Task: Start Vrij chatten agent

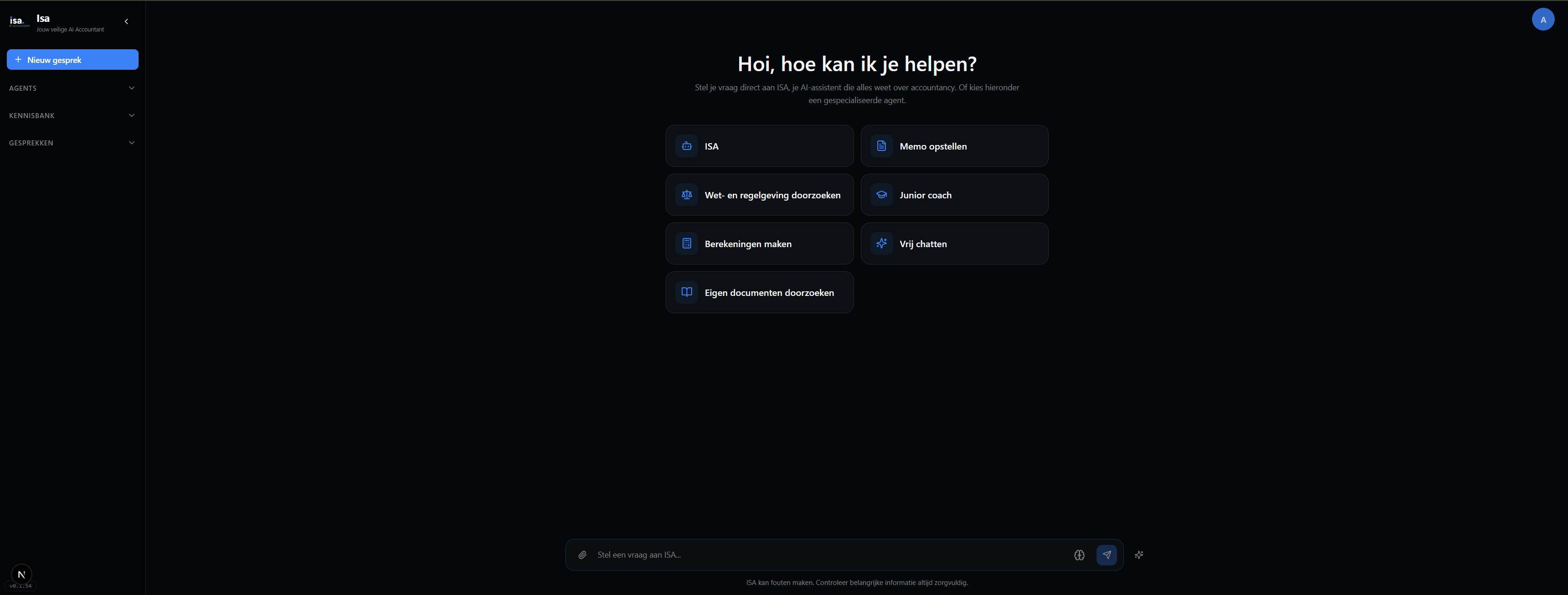Action: [954, 243]
